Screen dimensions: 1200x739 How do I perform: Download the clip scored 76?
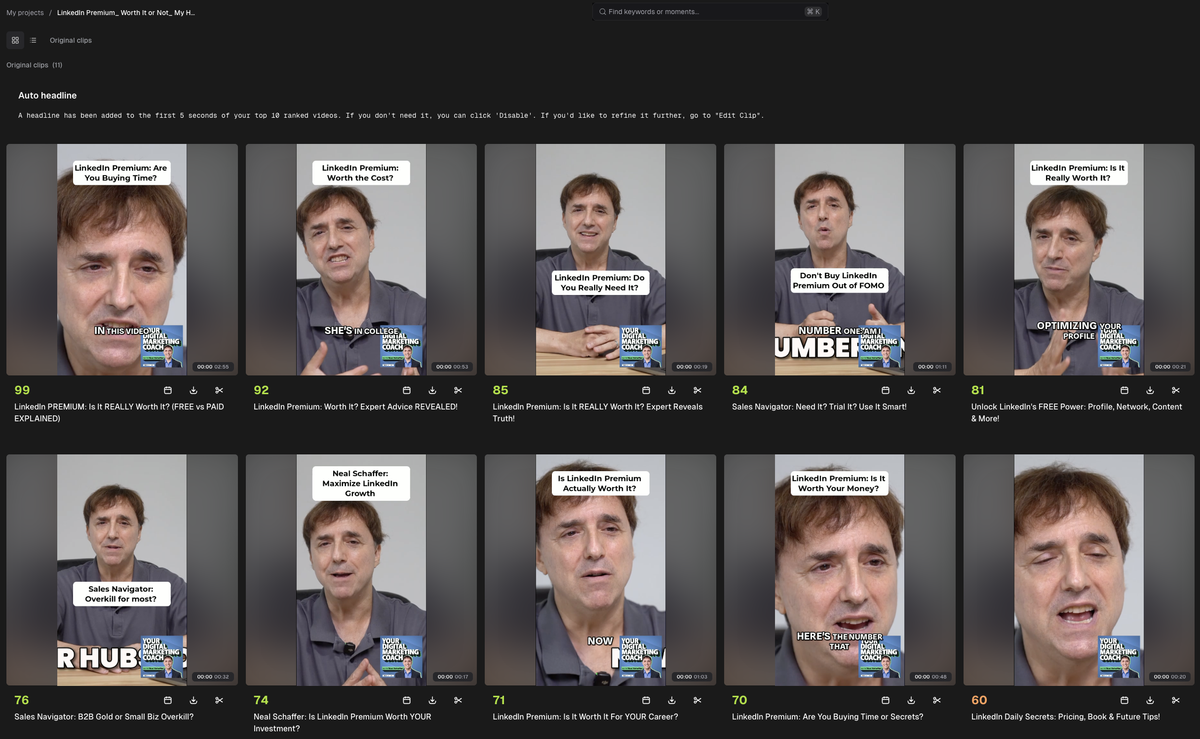click(x=193, y=700)
